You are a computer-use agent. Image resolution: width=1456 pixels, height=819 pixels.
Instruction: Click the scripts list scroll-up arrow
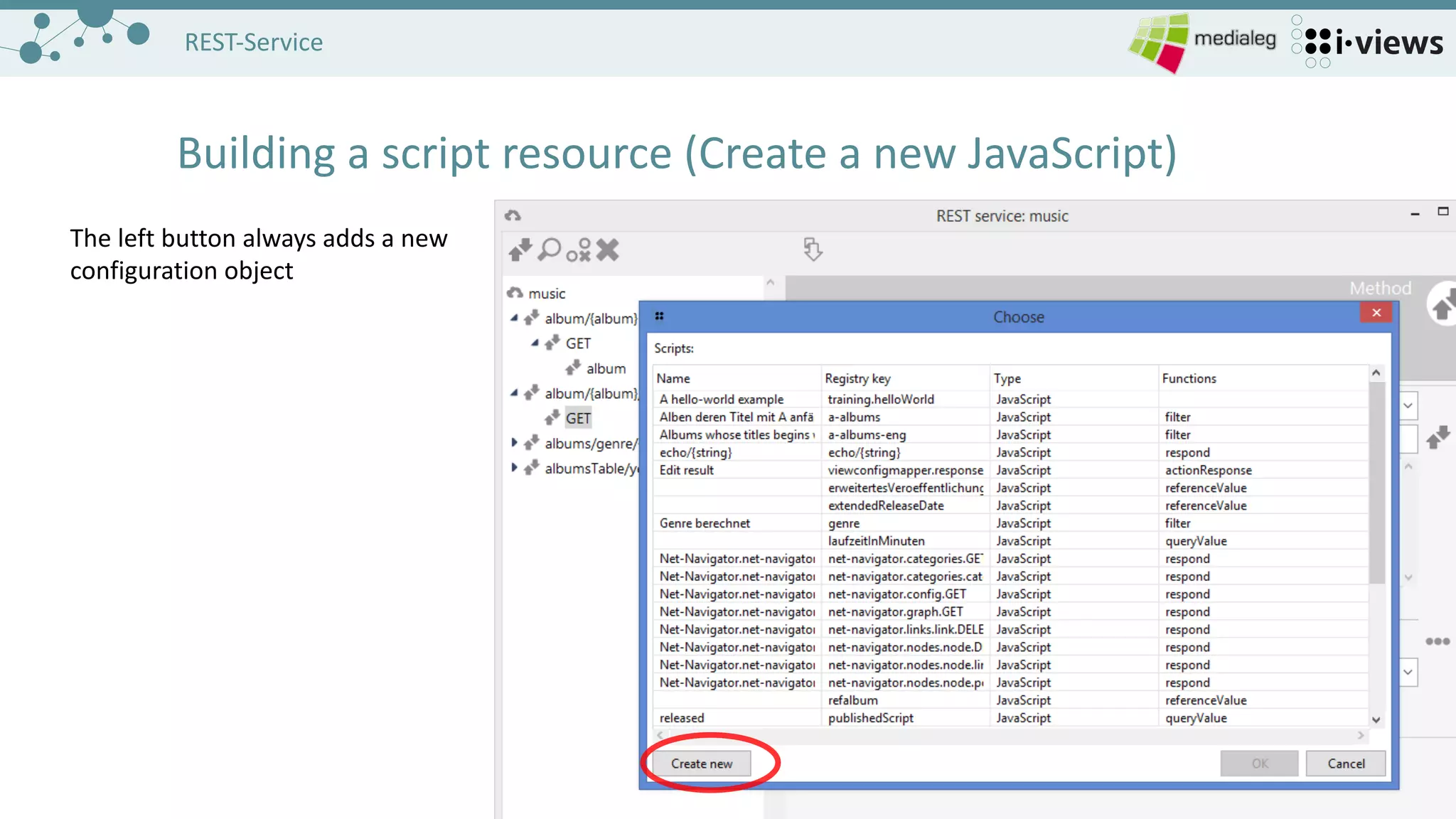(1376, 373)
